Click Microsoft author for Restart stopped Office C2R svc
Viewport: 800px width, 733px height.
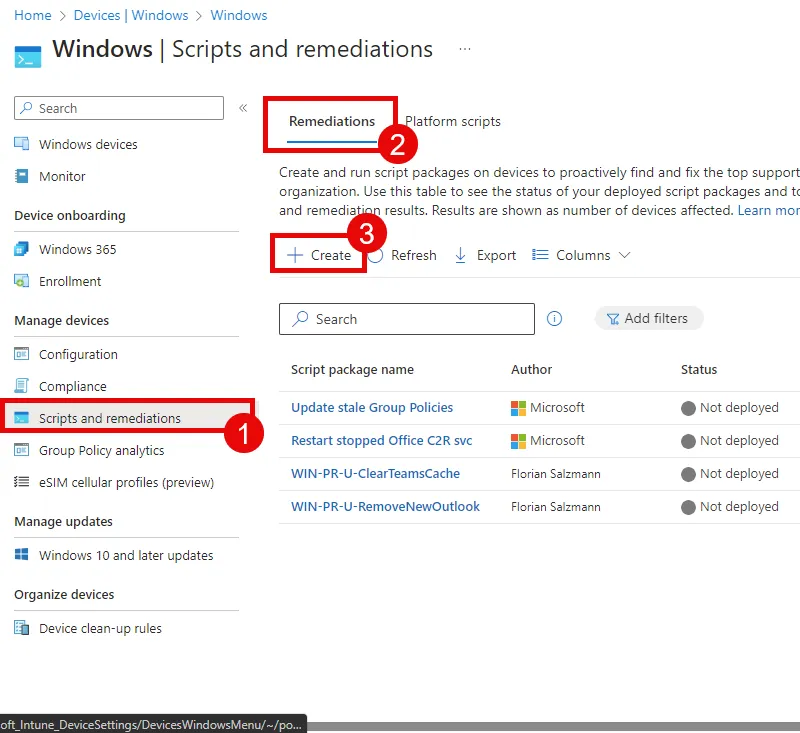point(547,441)
